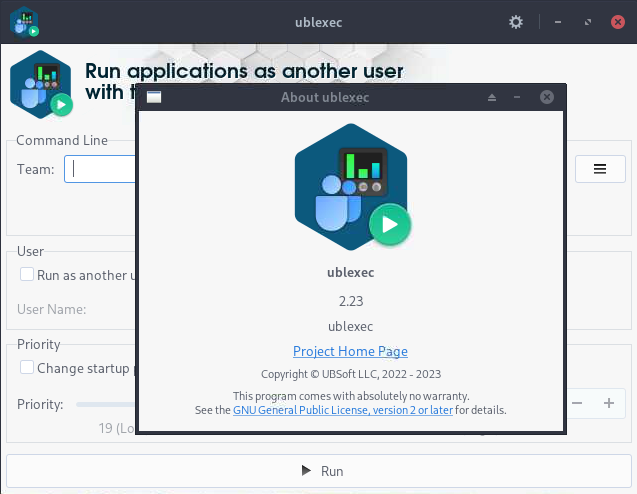Increase priority with the plus button
Screen dimensions: 637x494
(608, 403)
